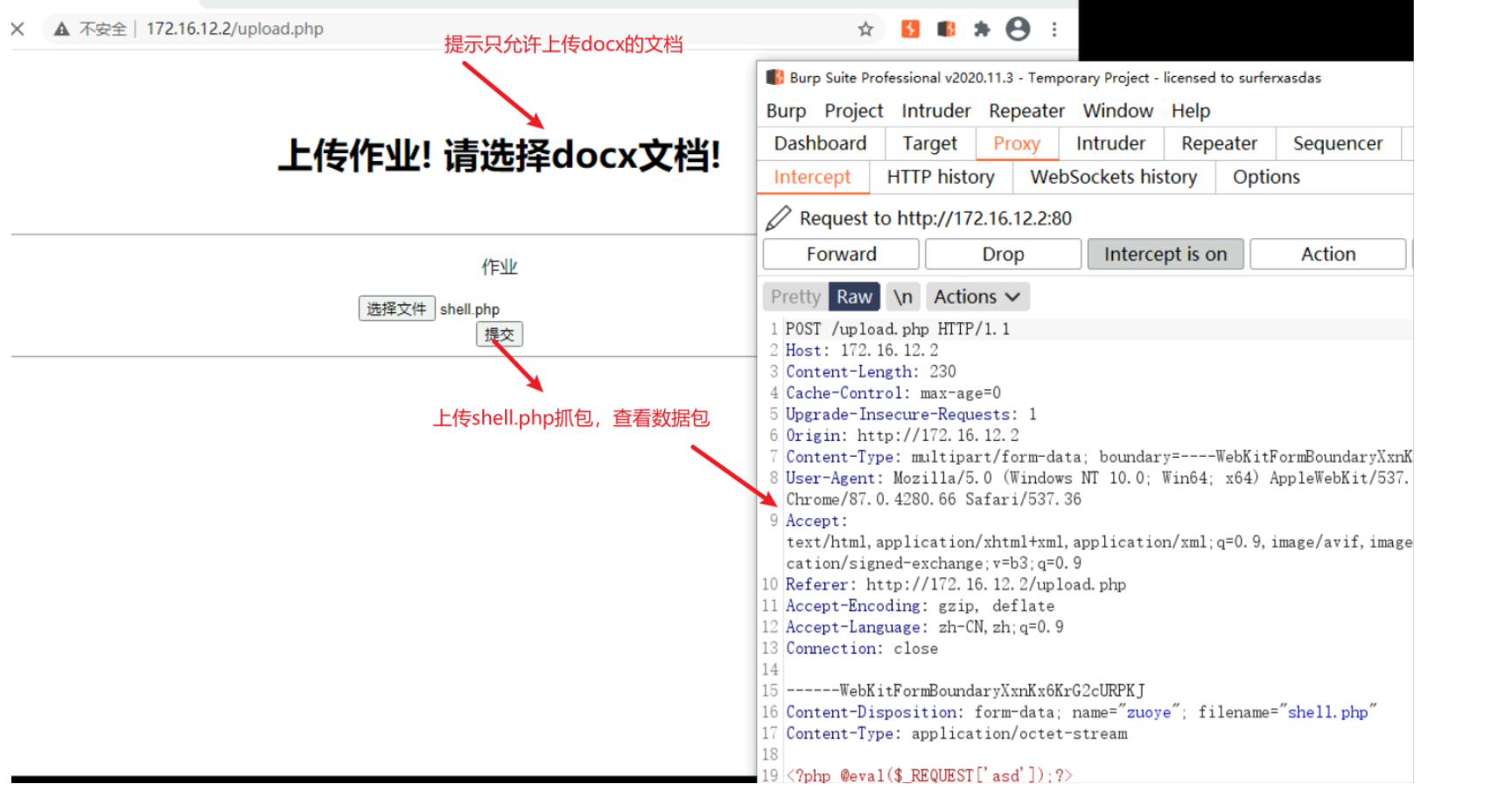Click the Burp Suite extension icon in Chrome toolbar

pyautogui.click(x=910, y=29)
